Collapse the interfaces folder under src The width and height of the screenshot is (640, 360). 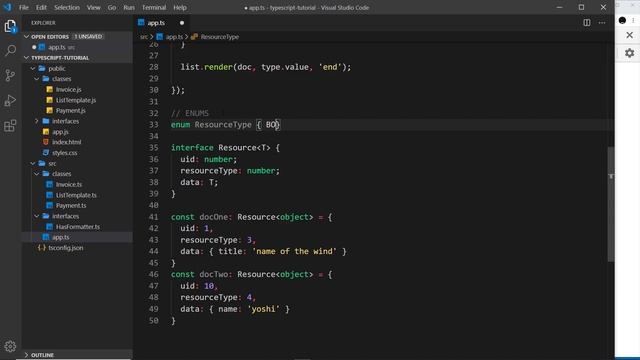(37, 216)
